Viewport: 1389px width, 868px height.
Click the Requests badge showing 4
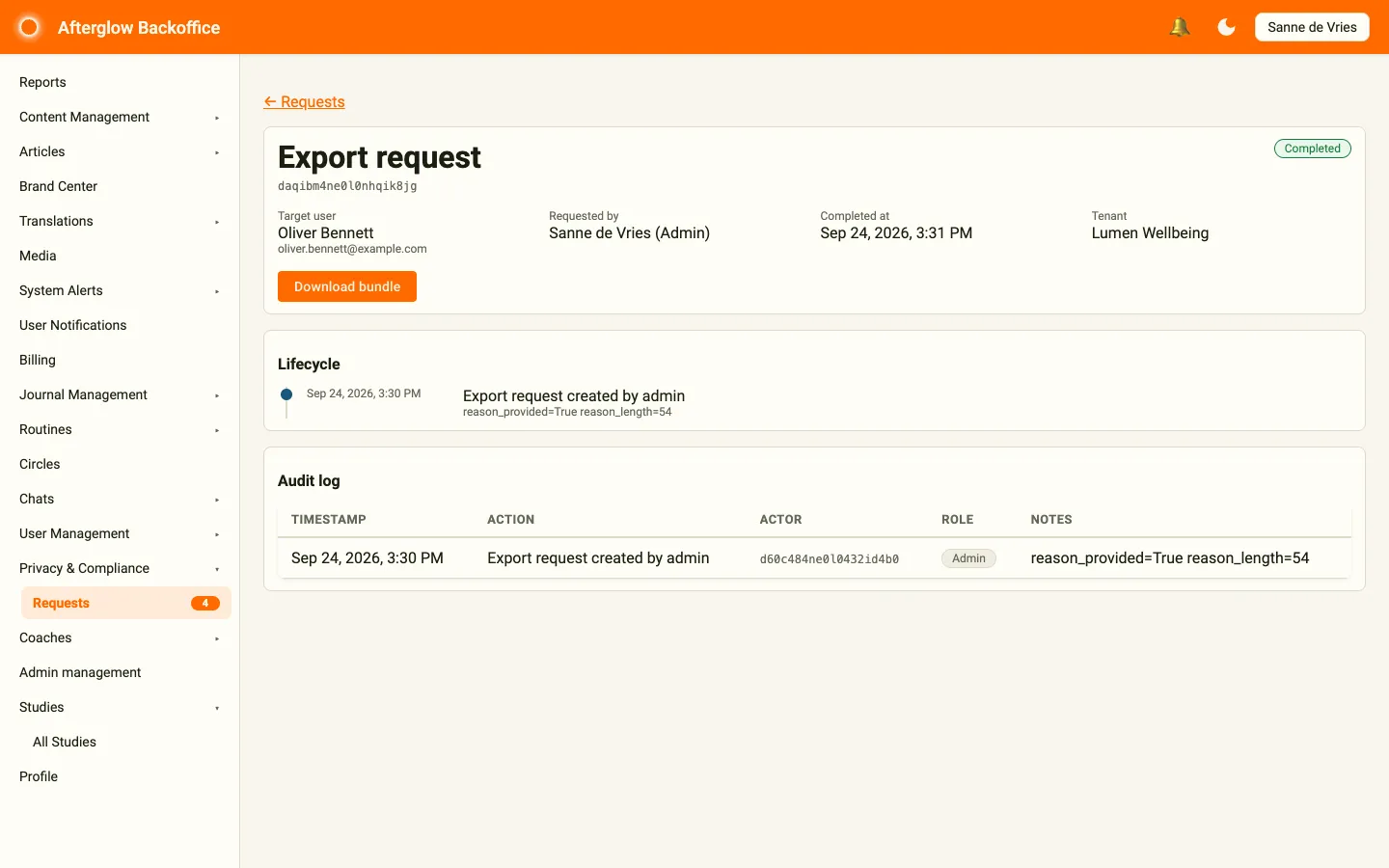click(x=205, y=603)
